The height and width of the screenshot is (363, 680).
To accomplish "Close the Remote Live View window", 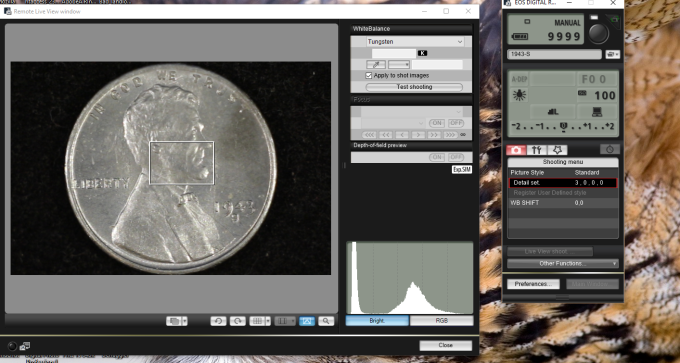I will point(445,345).
